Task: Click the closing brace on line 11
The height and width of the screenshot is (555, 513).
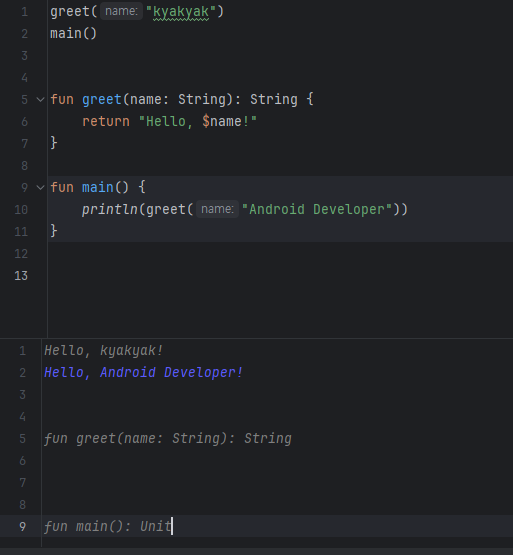Action: (54, 231)
